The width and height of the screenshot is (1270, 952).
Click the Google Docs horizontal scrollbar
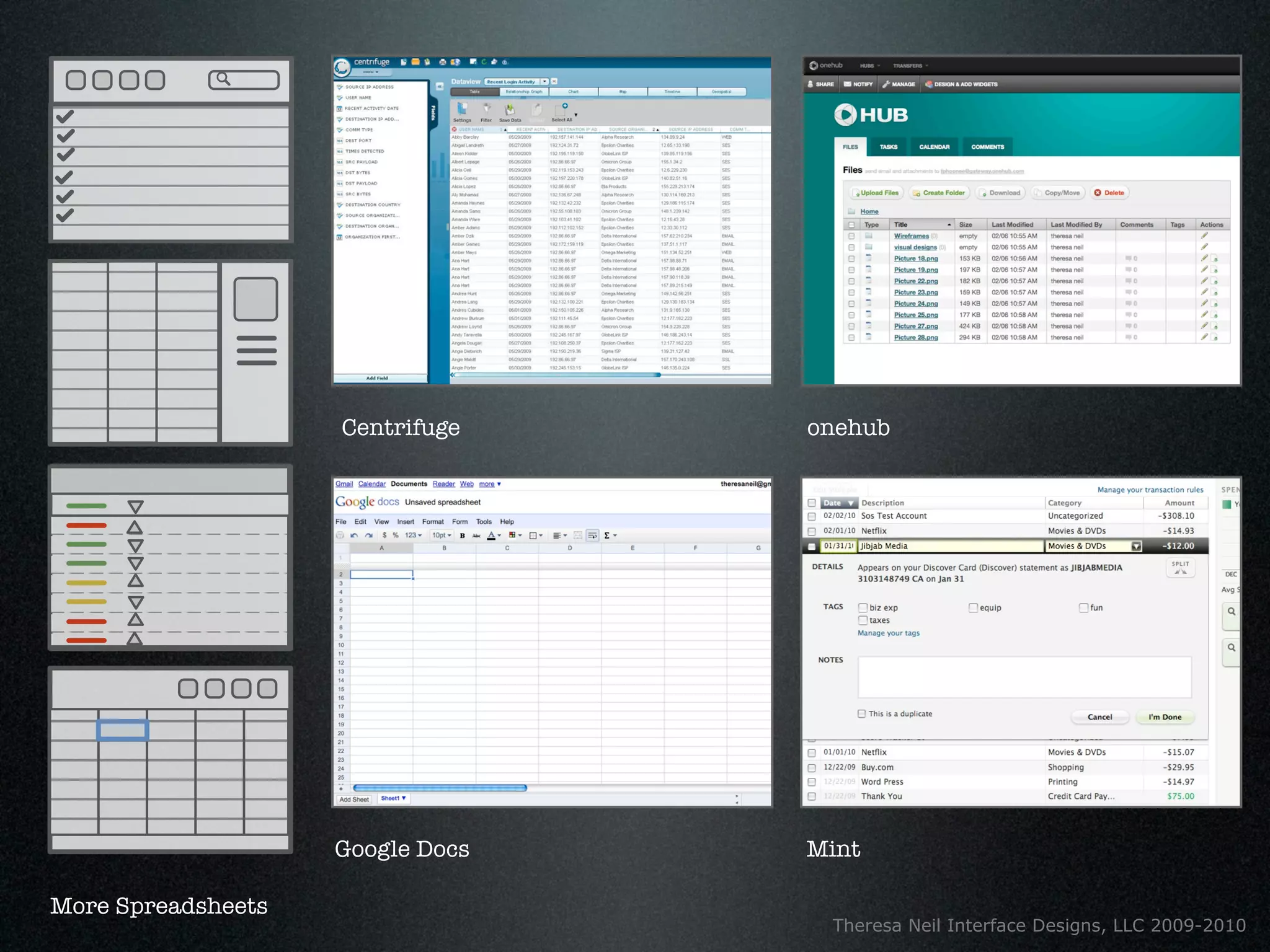pos(440,788)
